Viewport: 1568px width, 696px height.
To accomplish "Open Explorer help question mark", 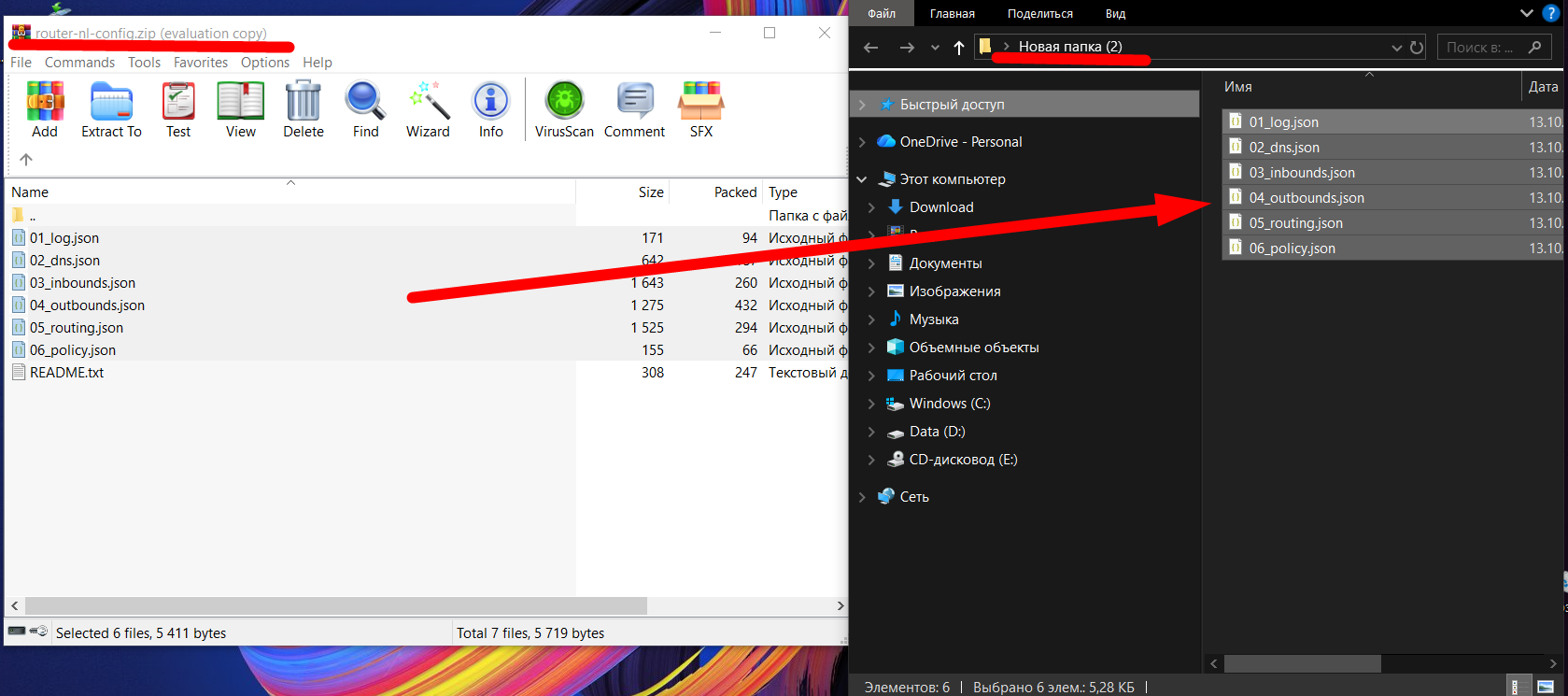I will click(1551, 13).
